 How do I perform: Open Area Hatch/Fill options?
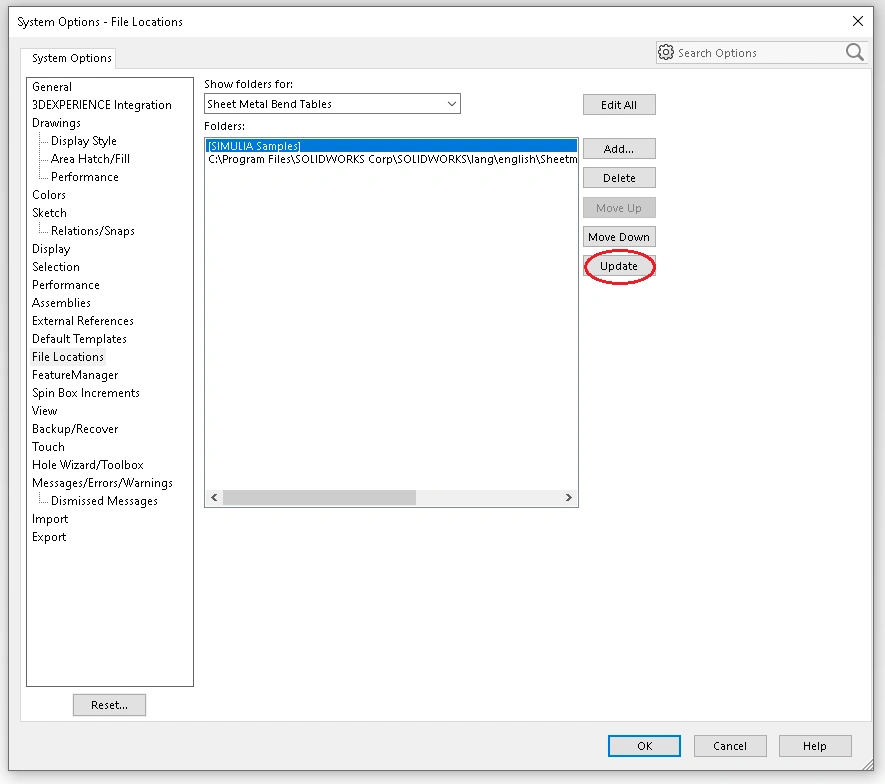90,159
